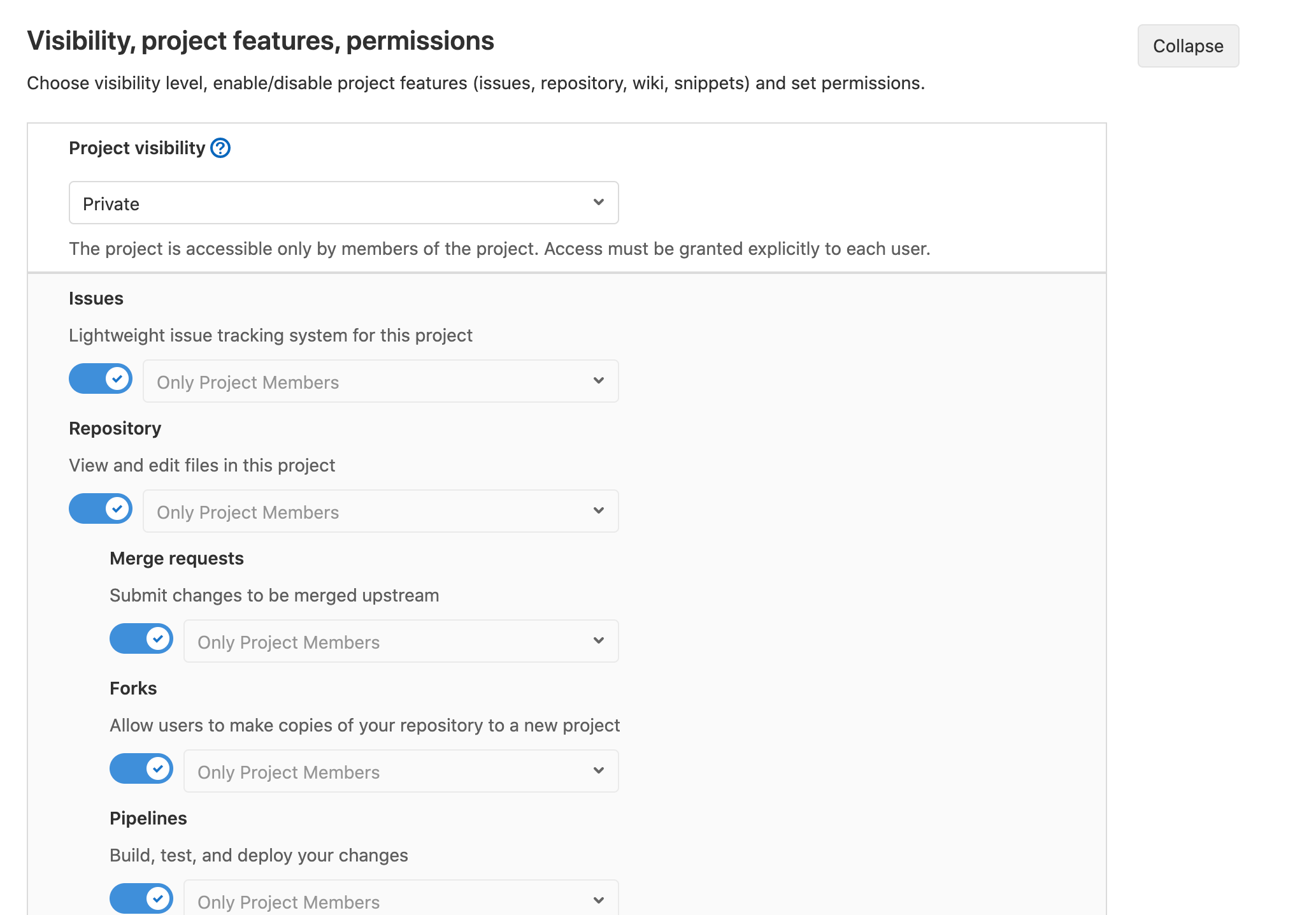
Task: Click the Project visibility help icon
Action: [220, 148]
